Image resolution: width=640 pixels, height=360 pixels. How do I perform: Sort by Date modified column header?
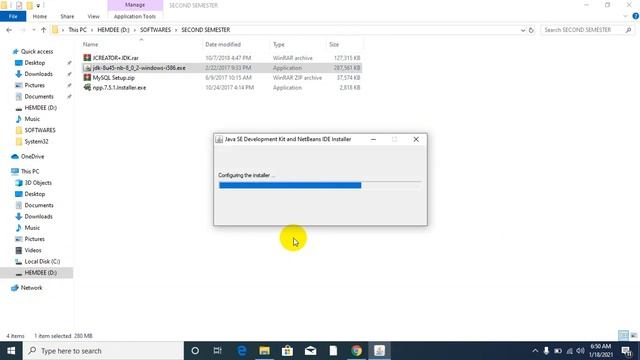(x=223, y=44)
